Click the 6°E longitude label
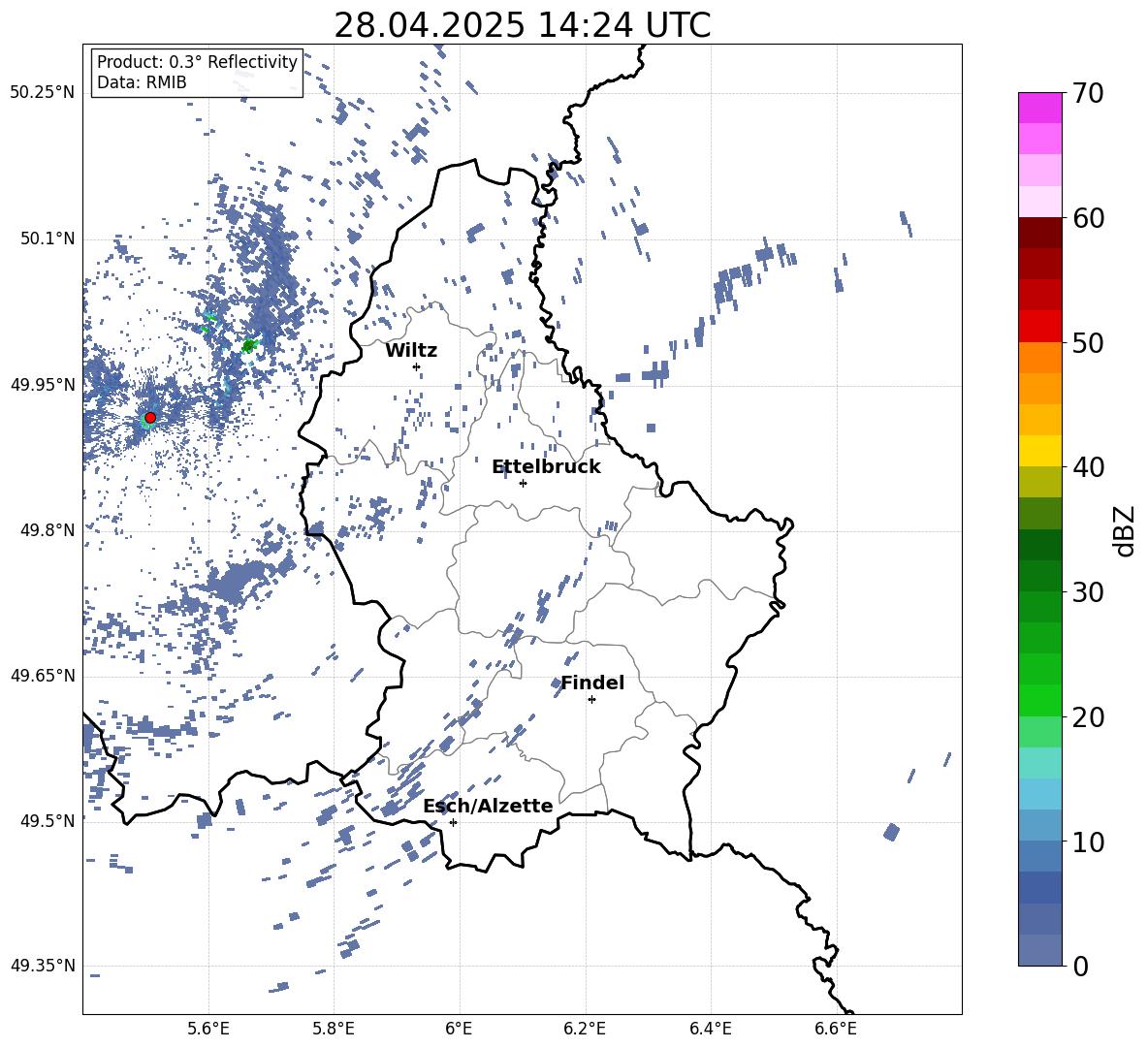1148x1048 pixels. 459,1029
